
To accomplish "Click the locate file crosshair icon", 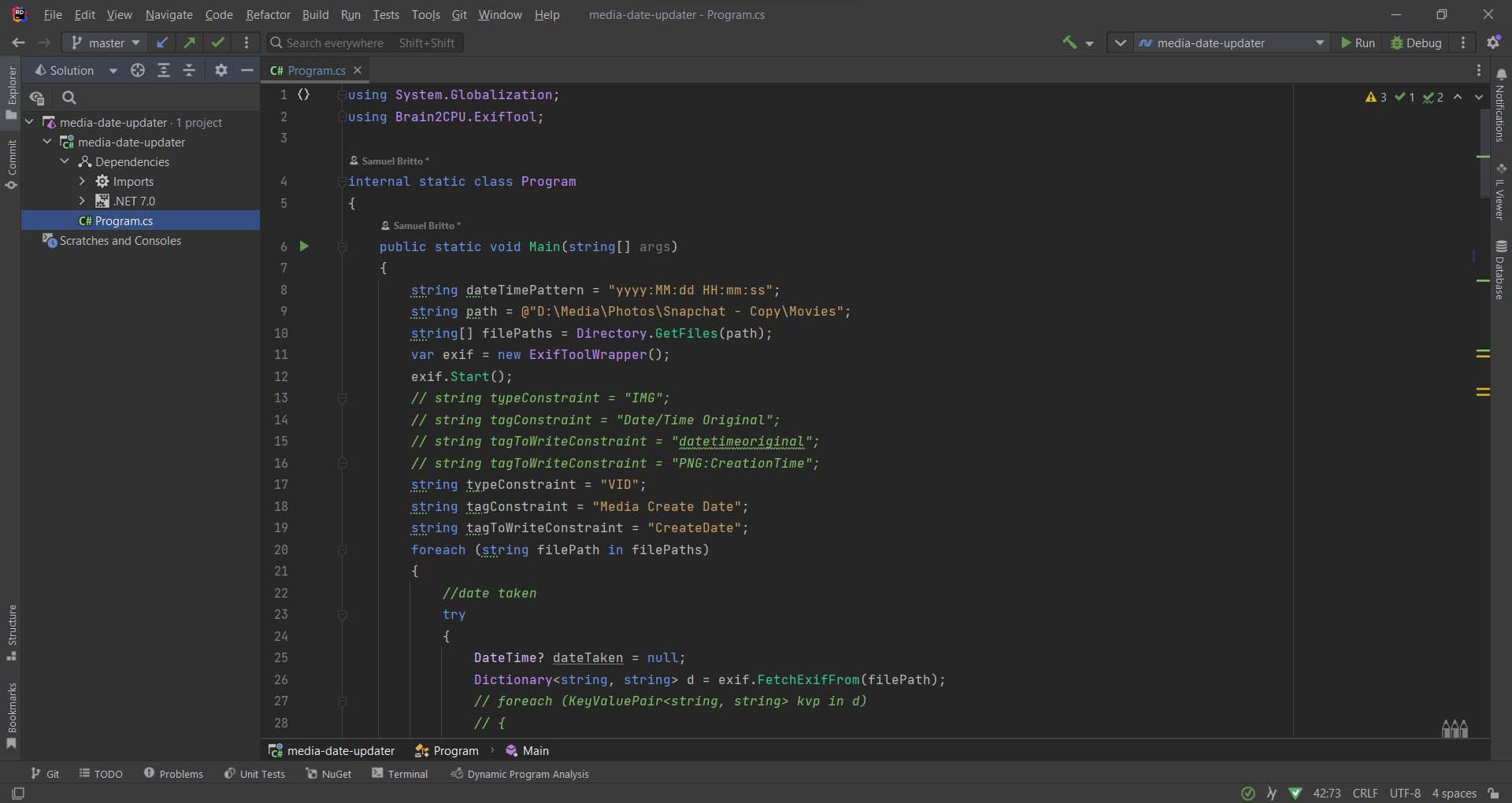I will 138,70.
